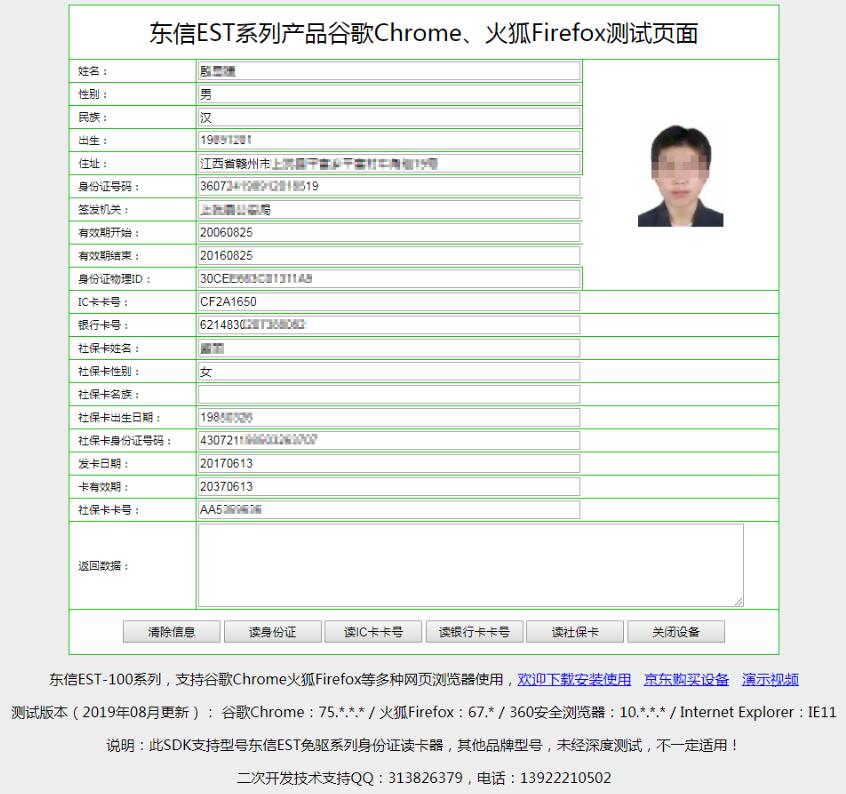This screenshot has width=846, height=794.
Task: Click the 民族 ethnicity input field
Action: (x=388, y=116)
